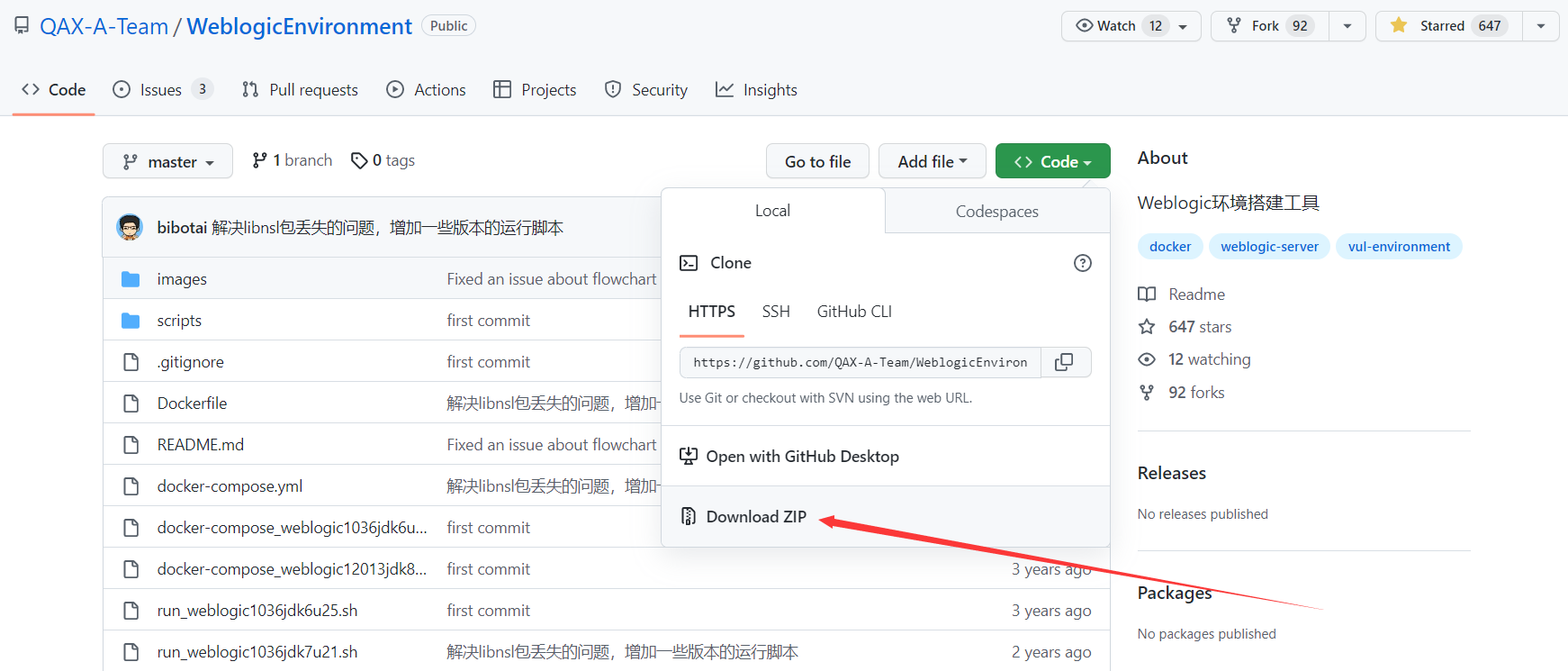Image resolution: width=1568 pixels, height=671 pixels.
Task: Select the HTTPS clone option
Action: 711,312
